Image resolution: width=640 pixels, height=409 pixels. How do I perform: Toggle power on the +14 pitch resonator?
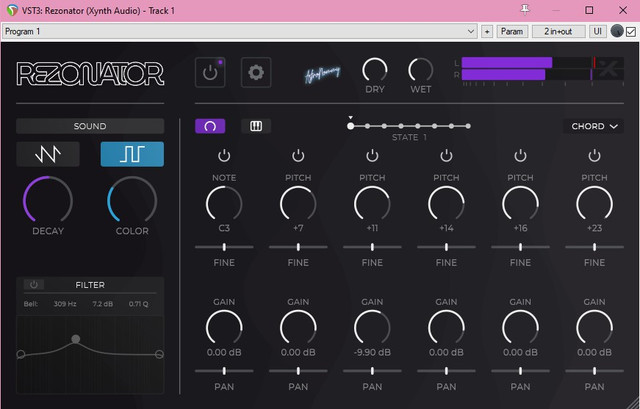[447, 156]
